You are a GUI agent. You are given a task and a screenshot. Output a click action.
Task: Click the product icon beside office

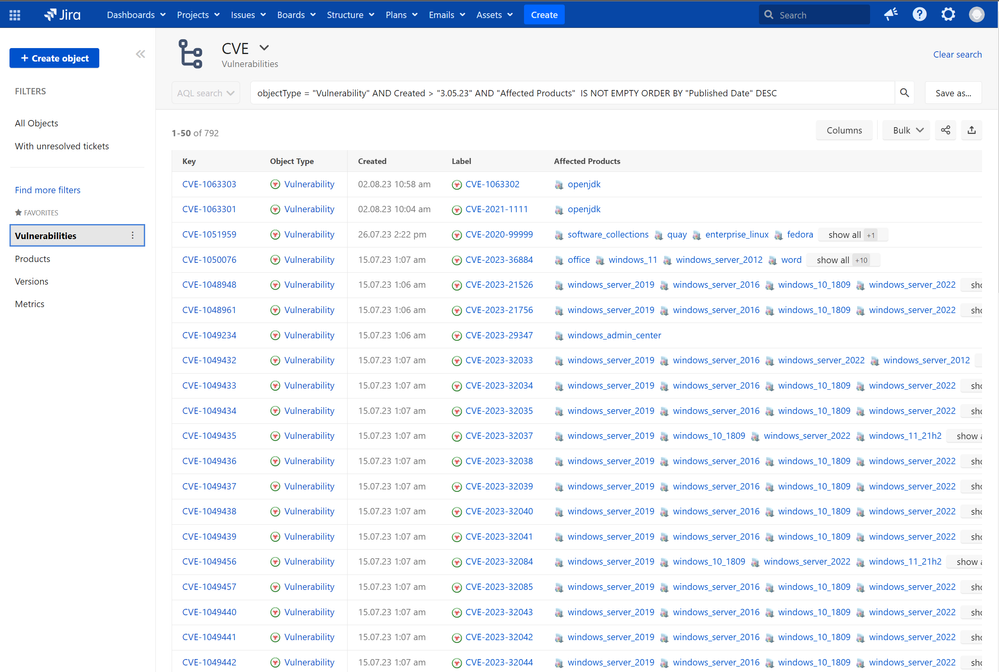click(559, 260)
